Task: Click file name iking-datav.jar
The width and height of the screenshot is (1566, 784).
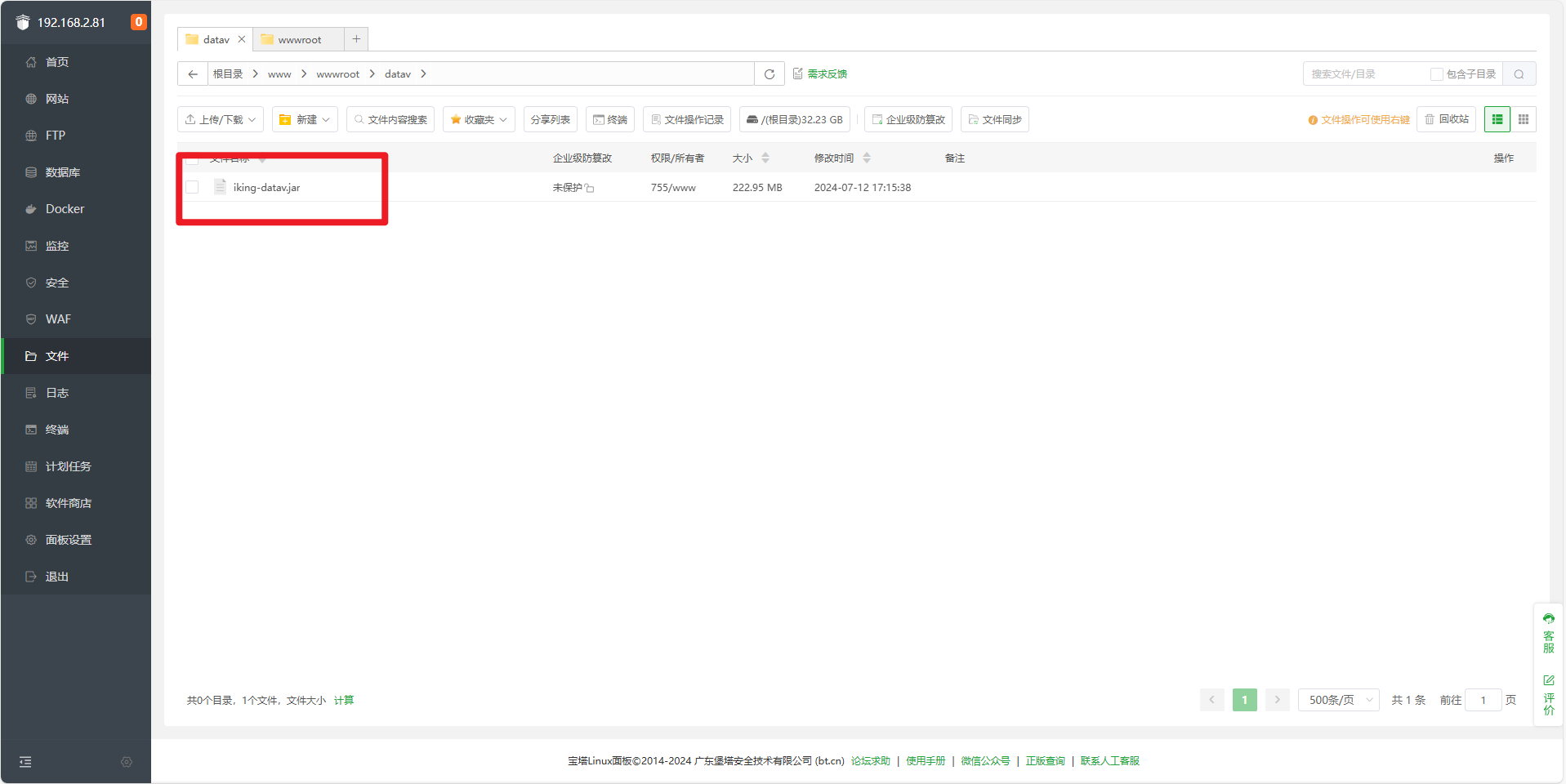Action: click(x=266, y=187)
